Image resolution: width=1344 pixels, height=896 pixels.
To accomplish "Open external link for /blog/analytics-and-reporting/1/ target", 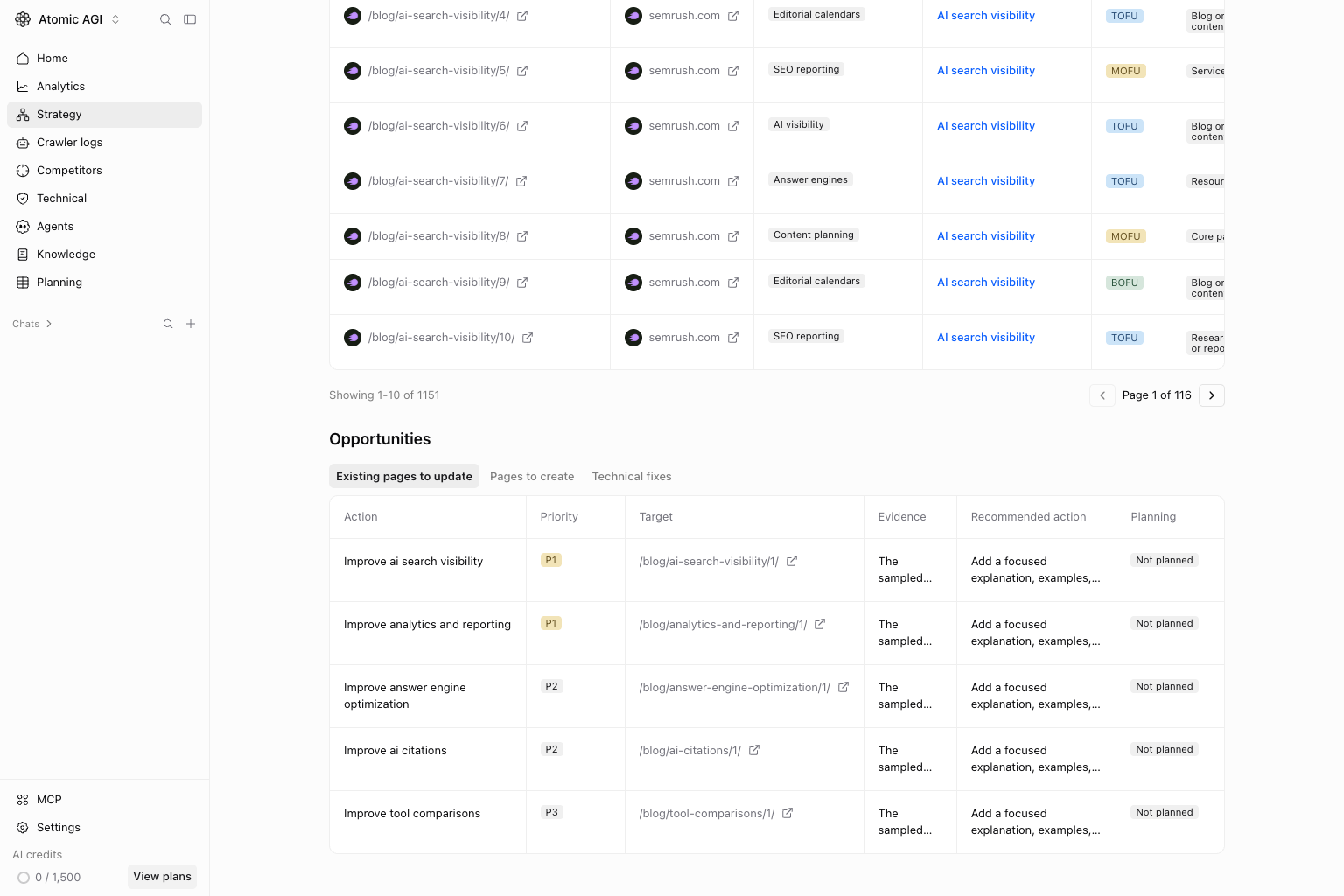I will [x=820, y=625].
